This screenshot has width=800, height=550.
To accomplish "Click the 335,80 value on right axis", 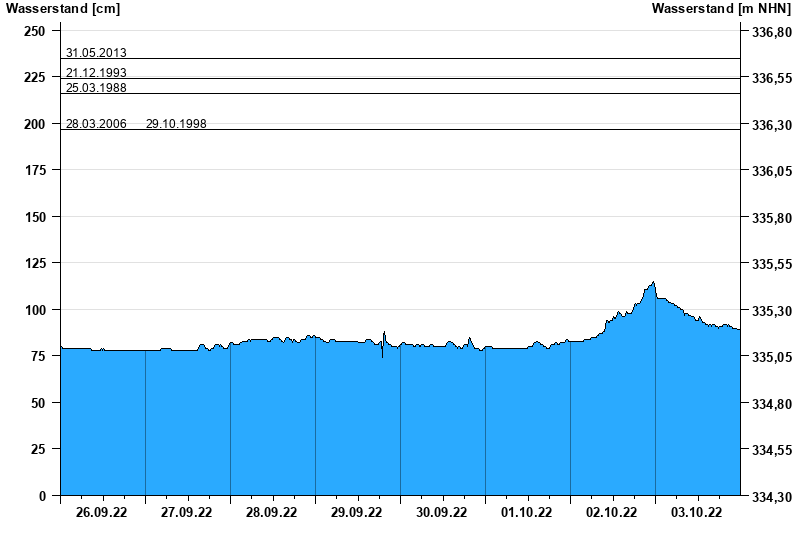I will click(772, 218).
